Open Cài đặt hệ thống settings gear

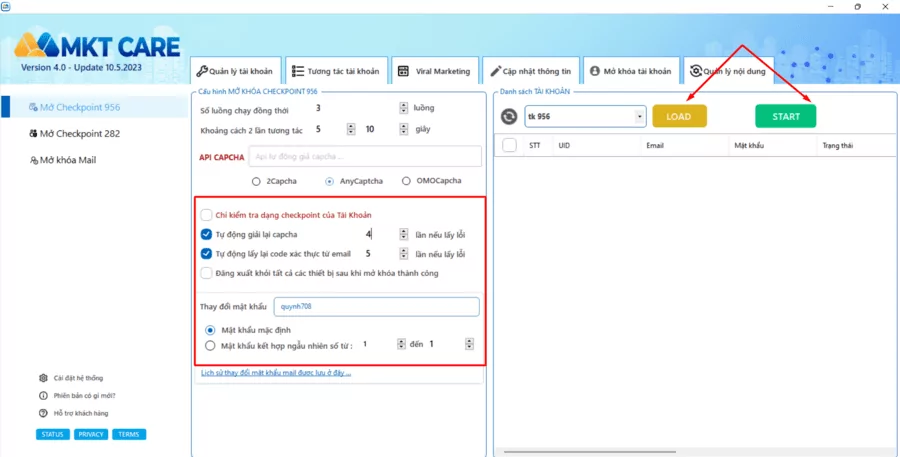coord(43,378)
